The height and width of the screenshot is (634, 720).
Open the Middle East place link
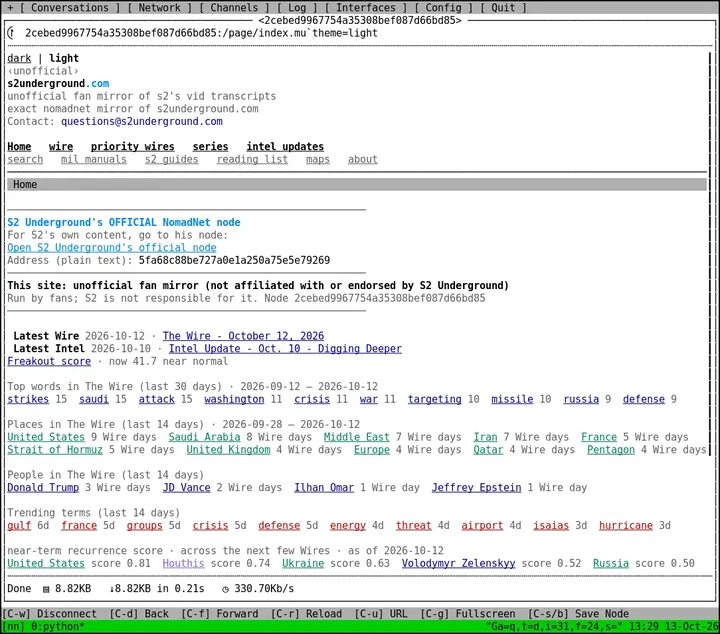pyautogui.click(x=357, y=437)
